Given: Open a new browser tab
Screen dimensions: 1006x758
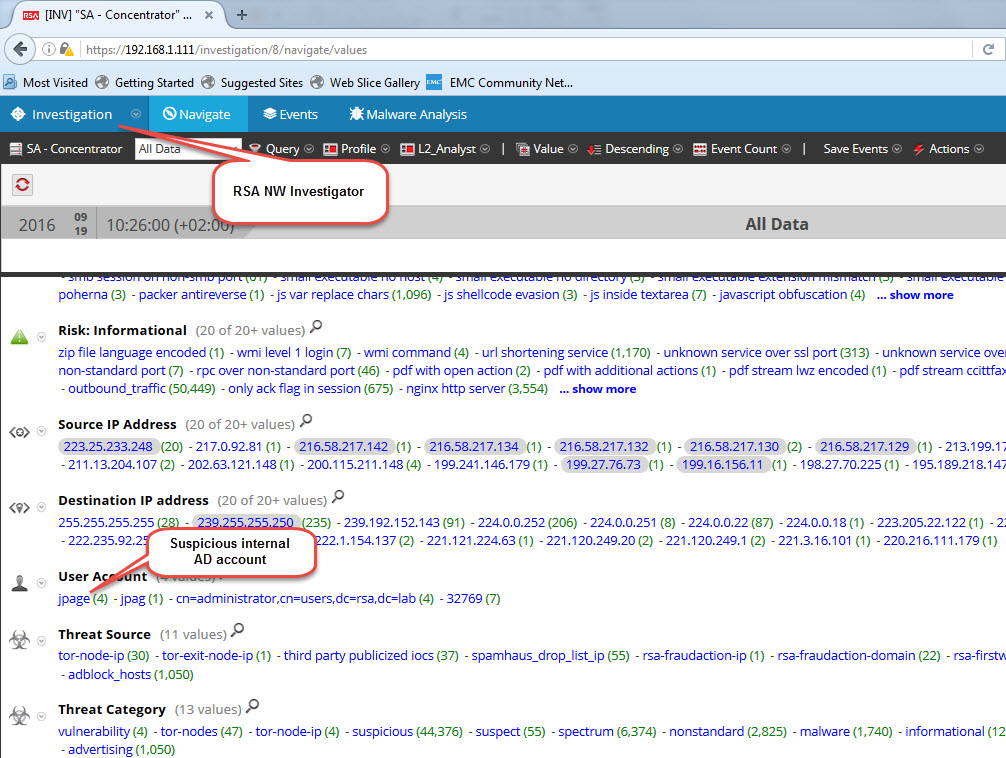Looking at the screenshot, I should (242, 14).
